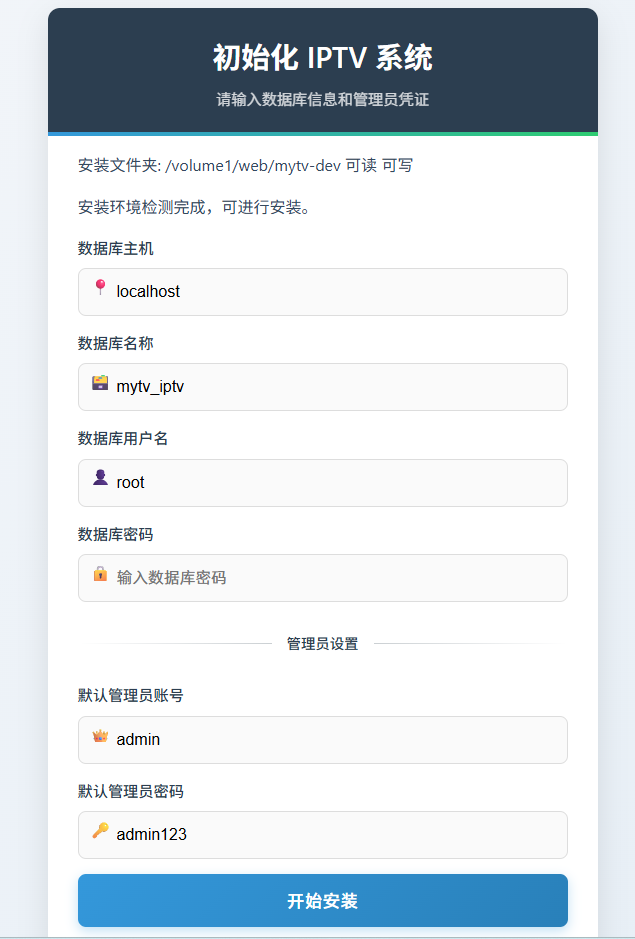Click the 默认管理员账号 label

coord(131,696)
